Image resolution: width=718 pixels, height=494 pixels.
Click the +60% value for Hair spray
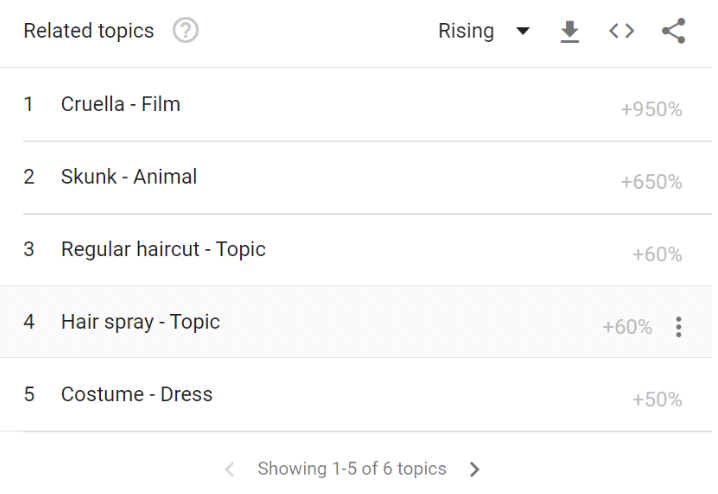[x=627, y=327]
